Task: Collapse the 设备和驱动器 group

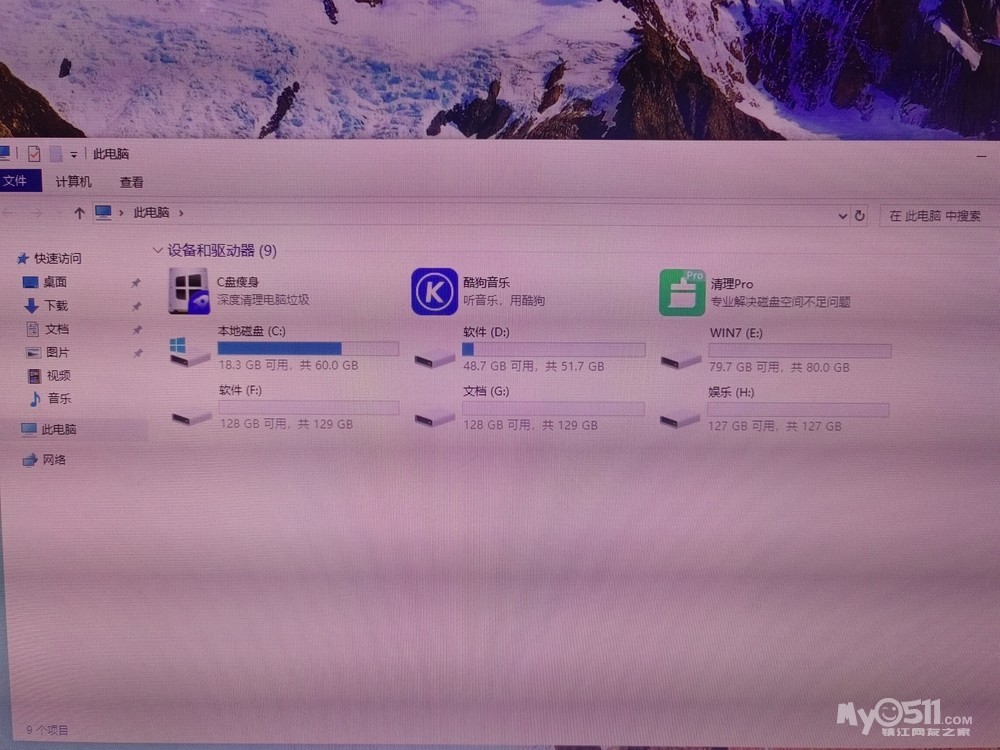Action: click(157, 250)
